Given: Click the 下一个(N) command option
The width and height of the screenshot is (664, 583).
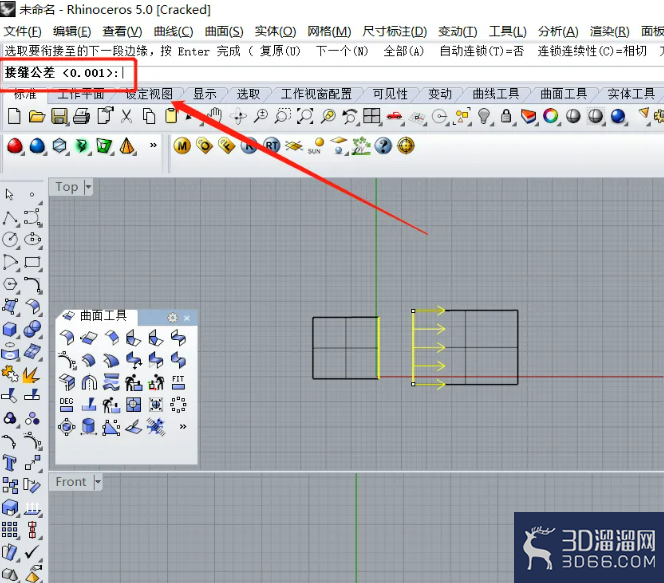Looking at the screenshot, I should click(x=342, y=51).
